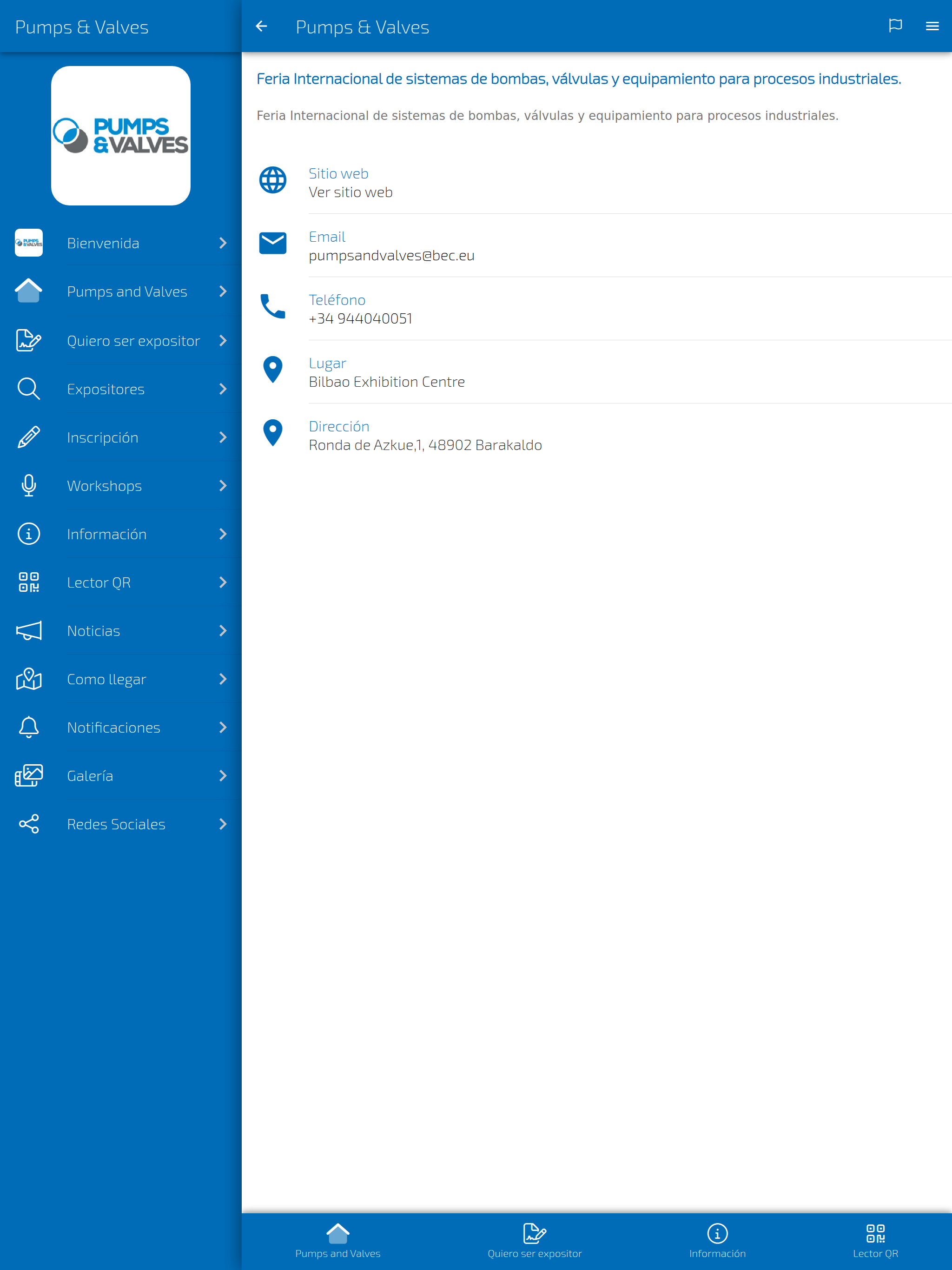Click the blue Feria Internacional heading

(x=579, y=79)
